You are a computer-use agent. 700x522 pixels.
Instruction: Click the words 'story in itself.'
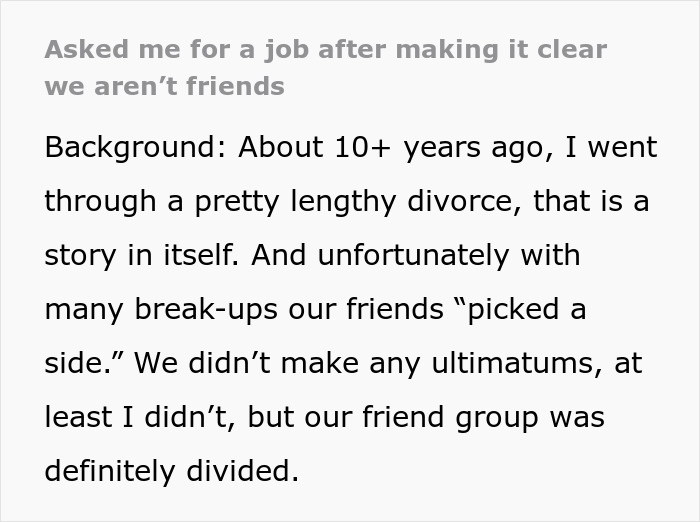tap(141, 256)
